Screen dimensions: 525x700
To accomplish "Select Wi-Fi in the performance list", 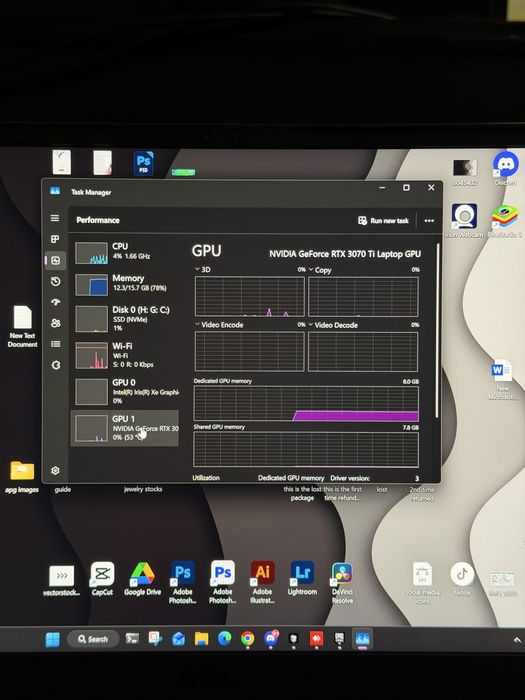I will pyautogui.click(x=125, y=355).
